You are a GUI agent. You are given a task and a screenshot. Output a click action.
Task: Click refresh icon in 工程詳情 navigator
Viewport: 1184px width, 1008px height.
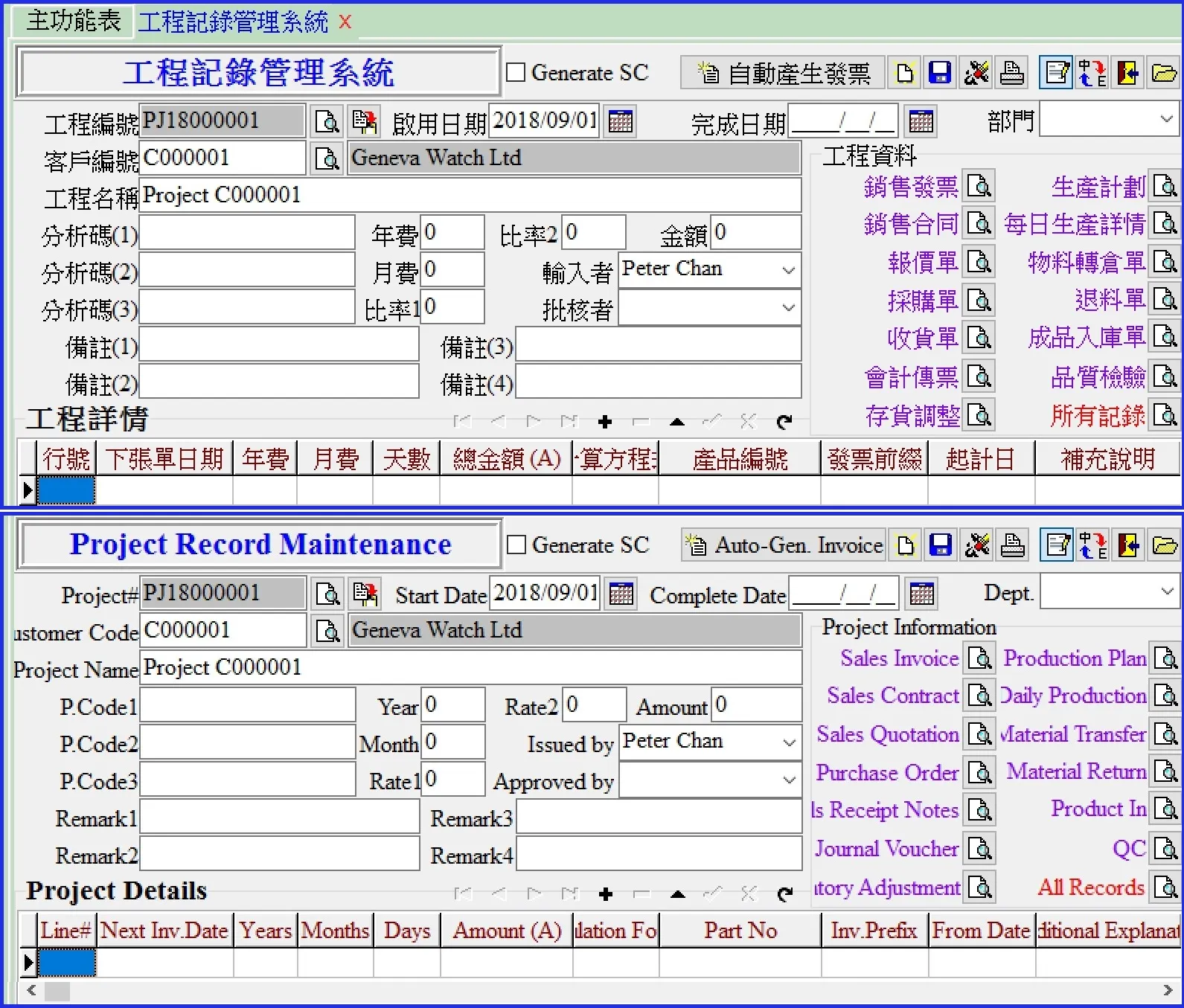pos(784,423)
